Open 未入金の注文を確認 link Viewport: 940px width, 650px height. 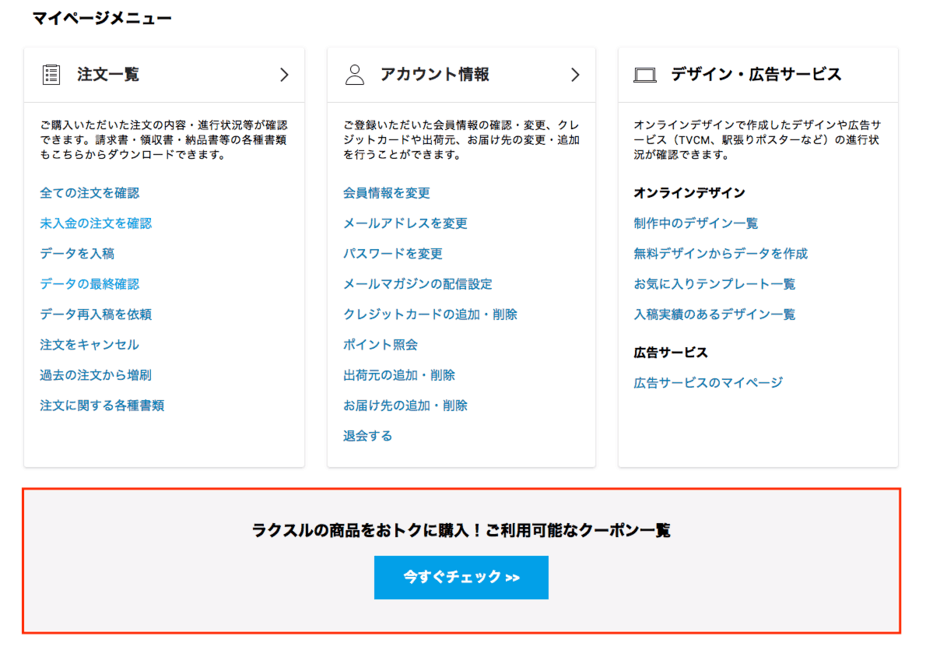96,223
